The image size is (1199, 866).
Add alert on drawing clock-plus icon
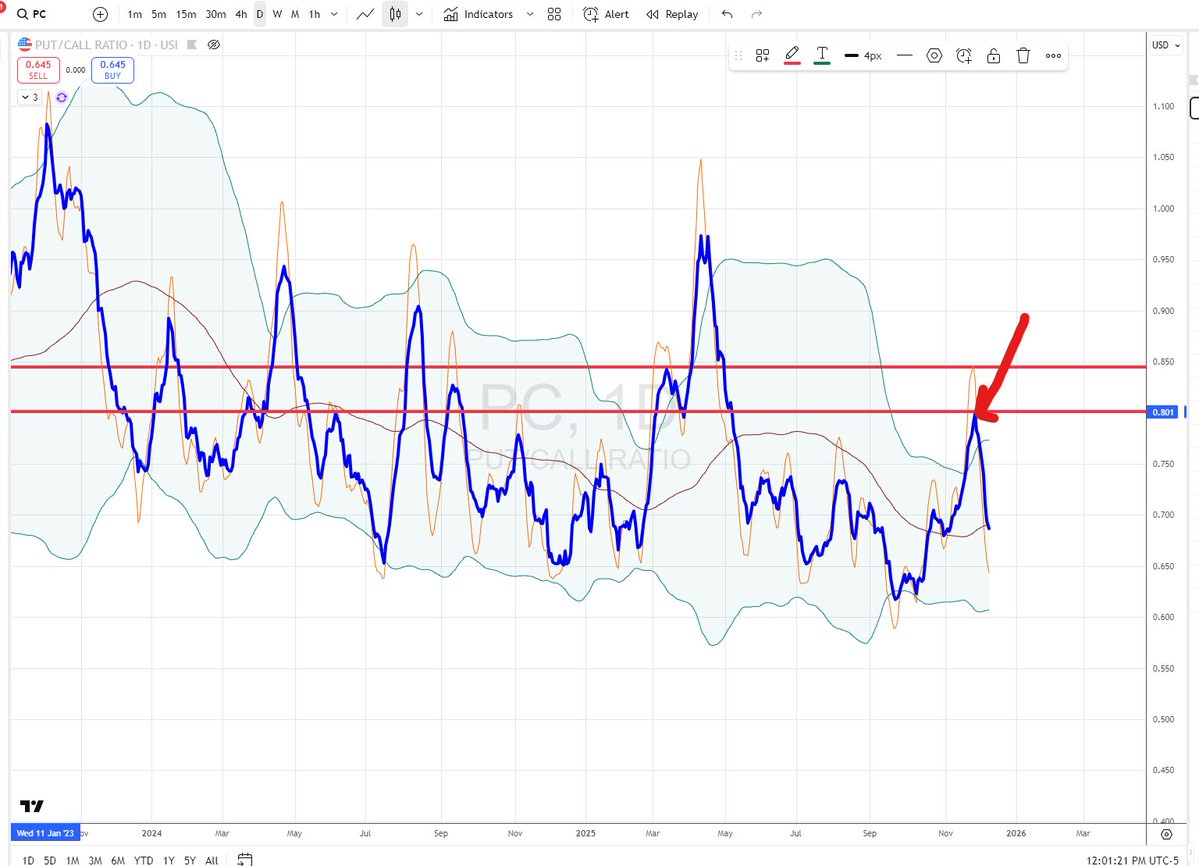pos(963,56)
